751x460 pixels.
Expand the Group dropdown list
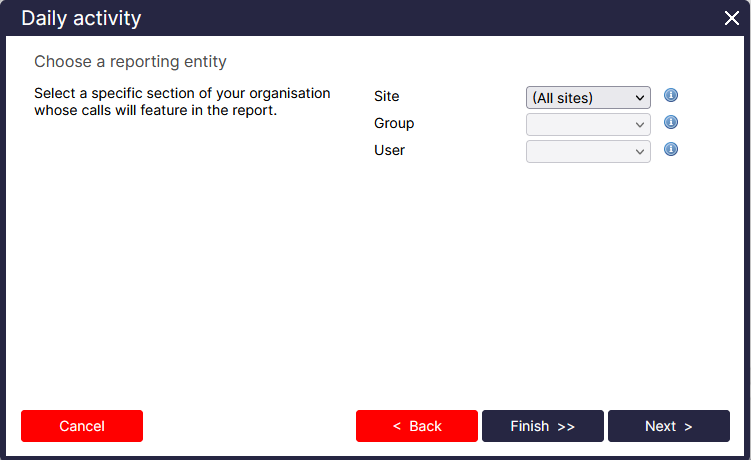(588, 124)
